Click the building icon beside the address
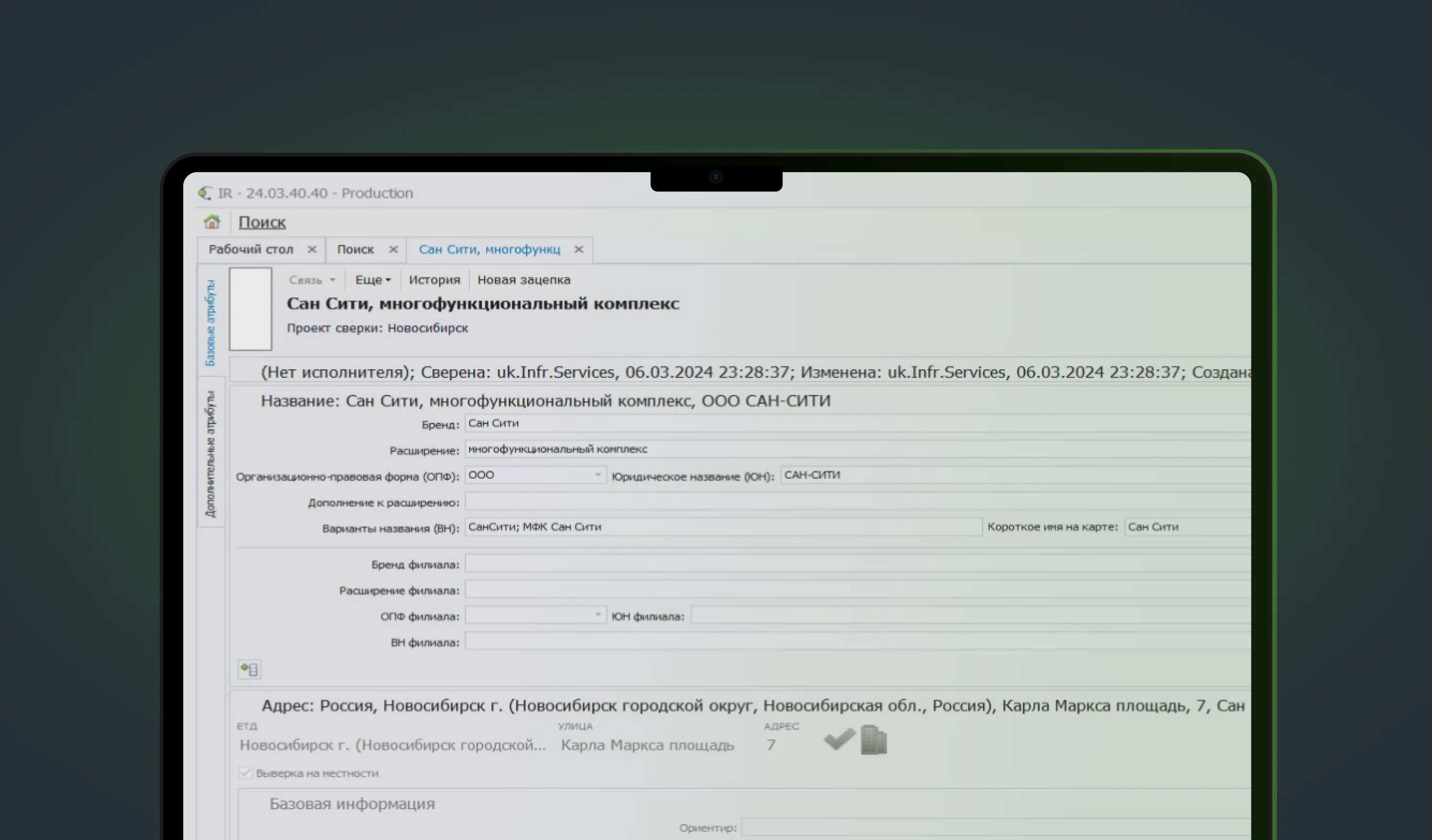 pyautogui.click(x=873, y=740)
